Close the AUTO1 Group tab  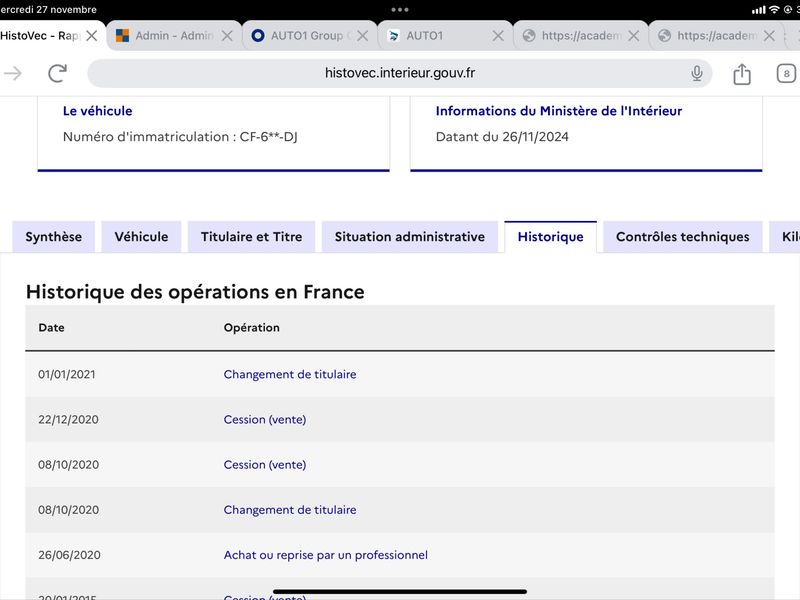click(363, 36)
